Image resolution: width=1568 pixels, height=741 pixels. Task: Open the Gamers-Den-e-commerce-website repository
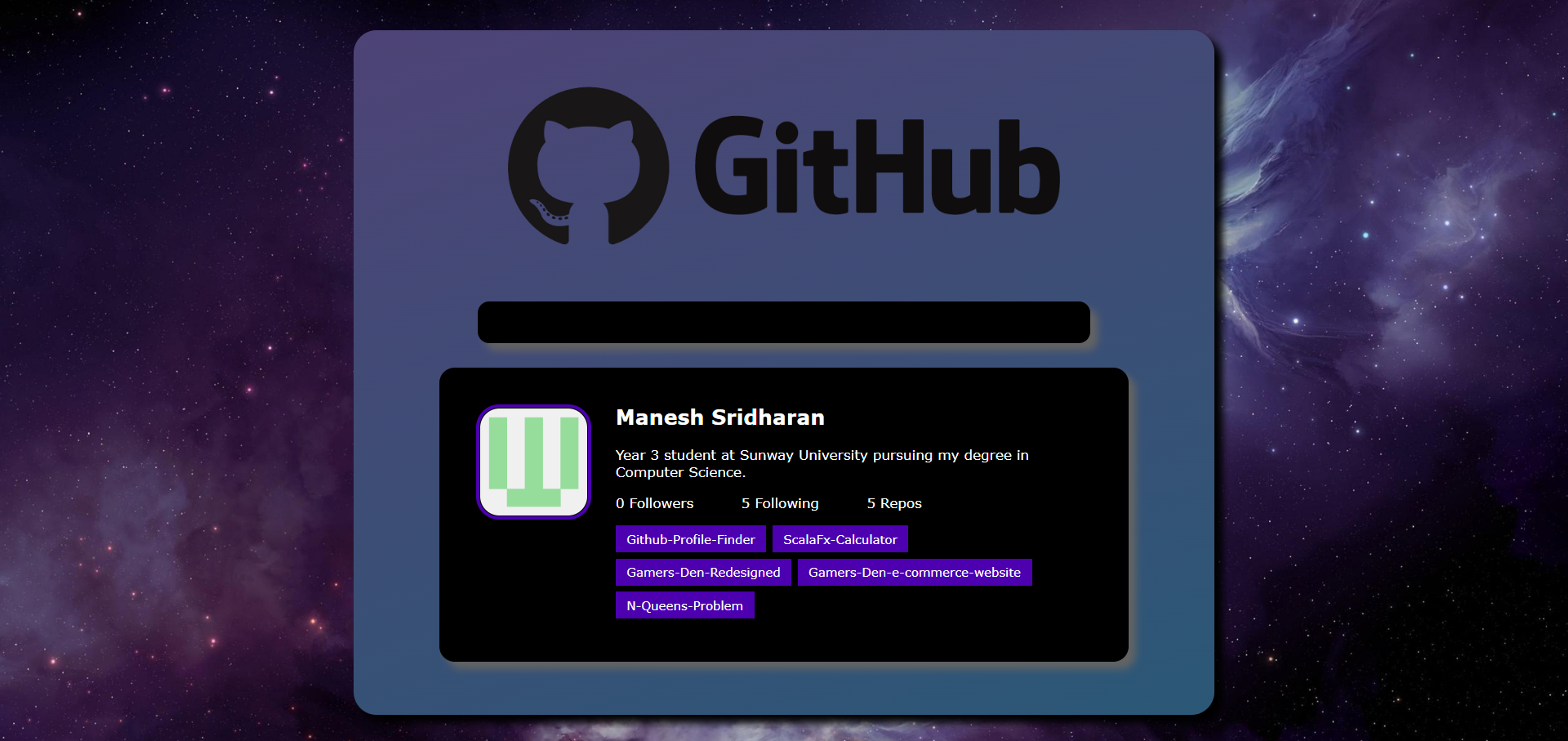[914, 572]
